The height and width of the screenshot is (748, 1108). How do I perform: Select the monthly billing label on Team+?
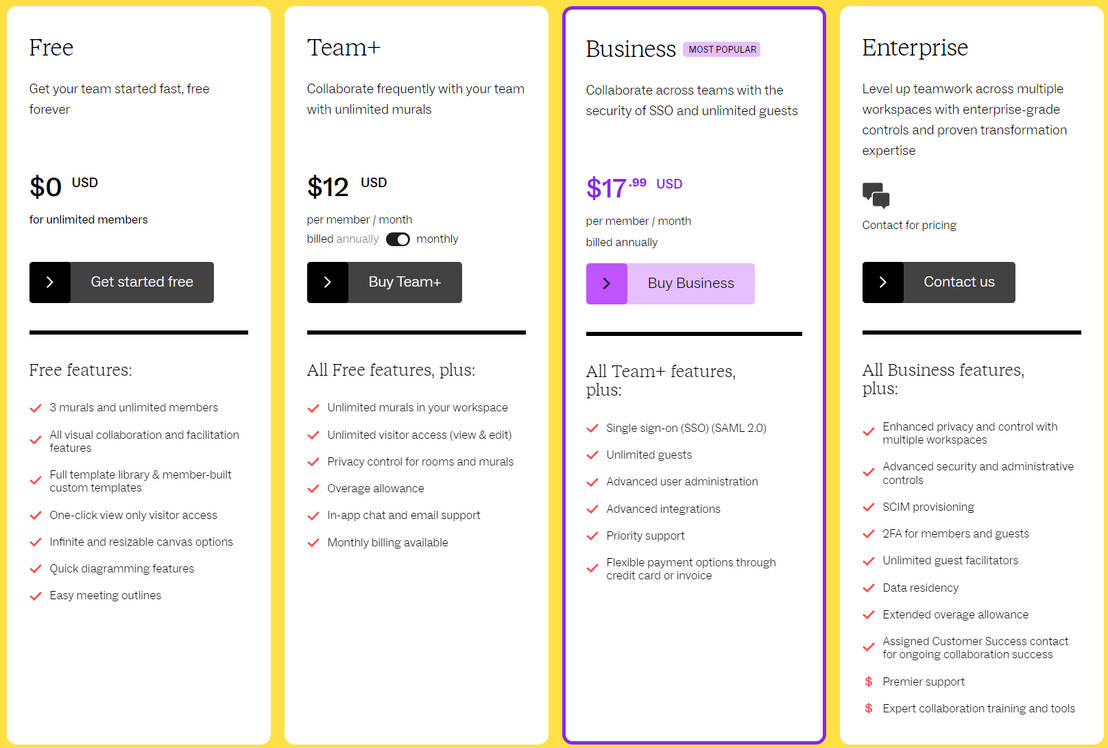click(x=437, y=239)
